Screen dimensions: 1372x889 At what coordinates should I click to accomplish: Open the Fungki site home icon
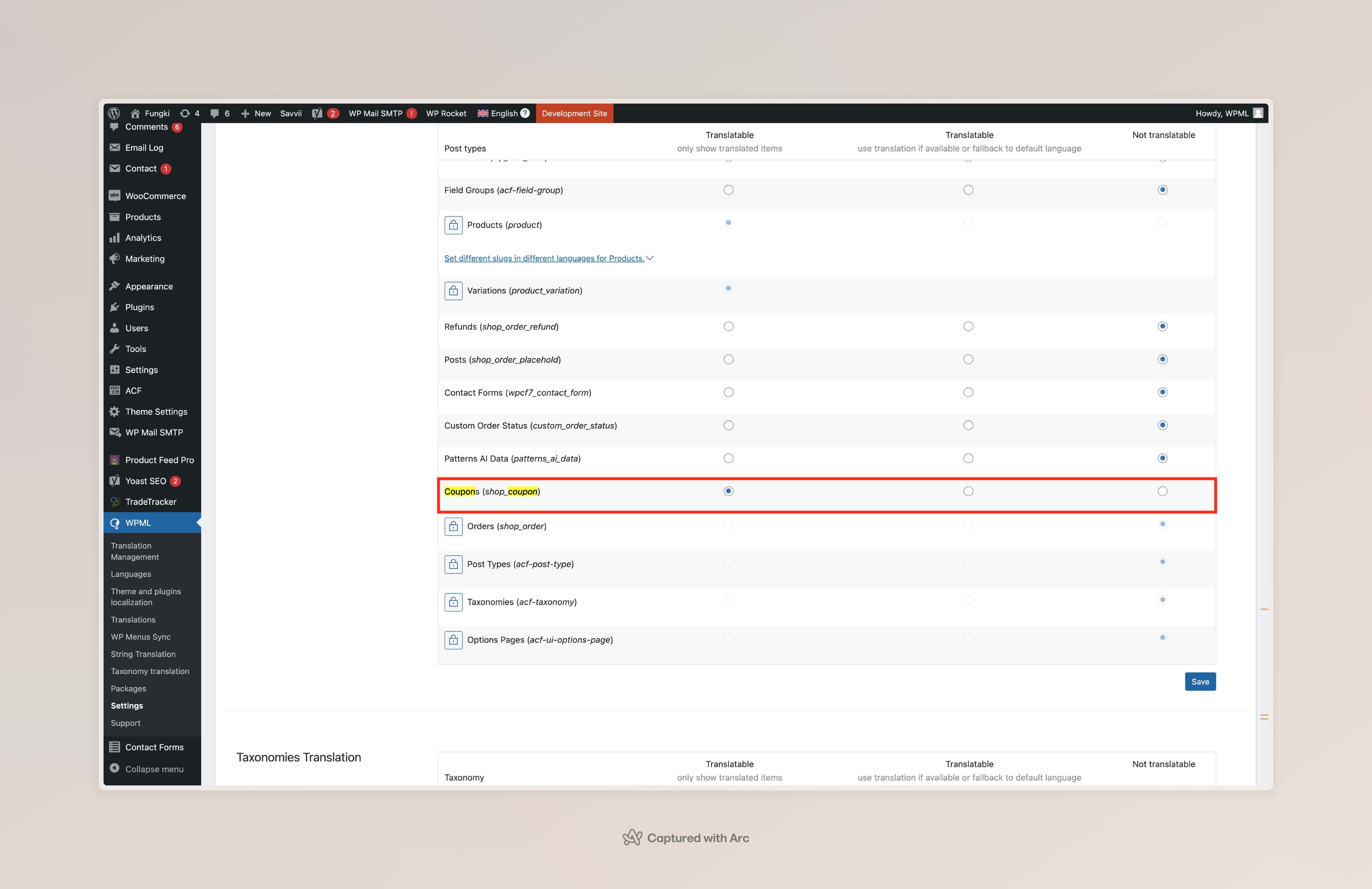(135, 114)
